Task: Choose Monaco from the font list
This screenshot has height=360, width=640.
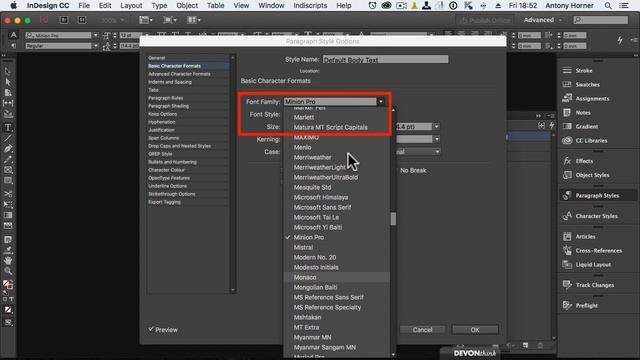Action: [x=337, y=277]
